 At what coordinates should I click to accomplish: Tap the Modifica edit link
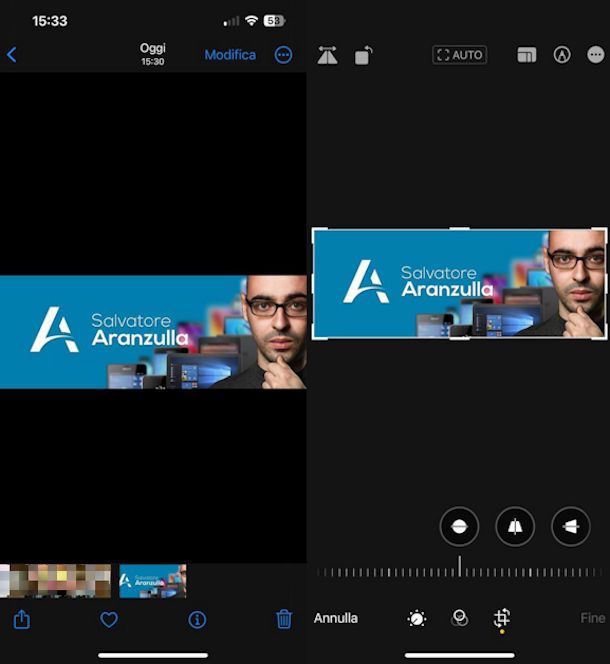230,55
